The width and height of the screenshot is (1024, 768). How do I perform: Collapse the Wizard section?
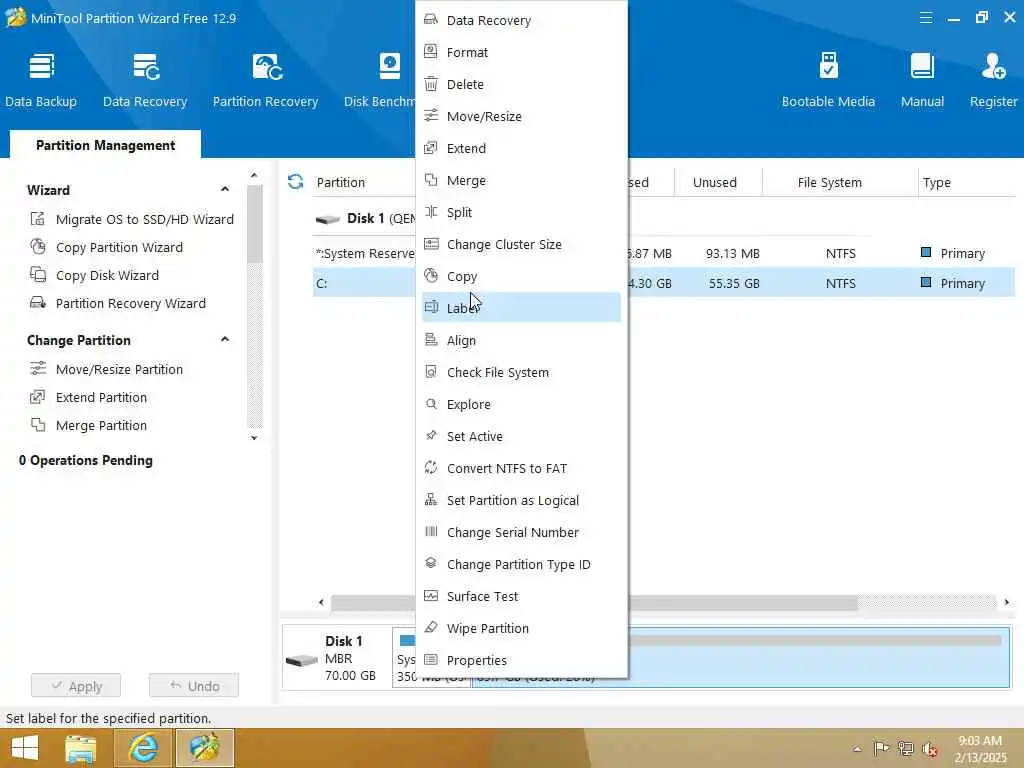pos(225,189)
